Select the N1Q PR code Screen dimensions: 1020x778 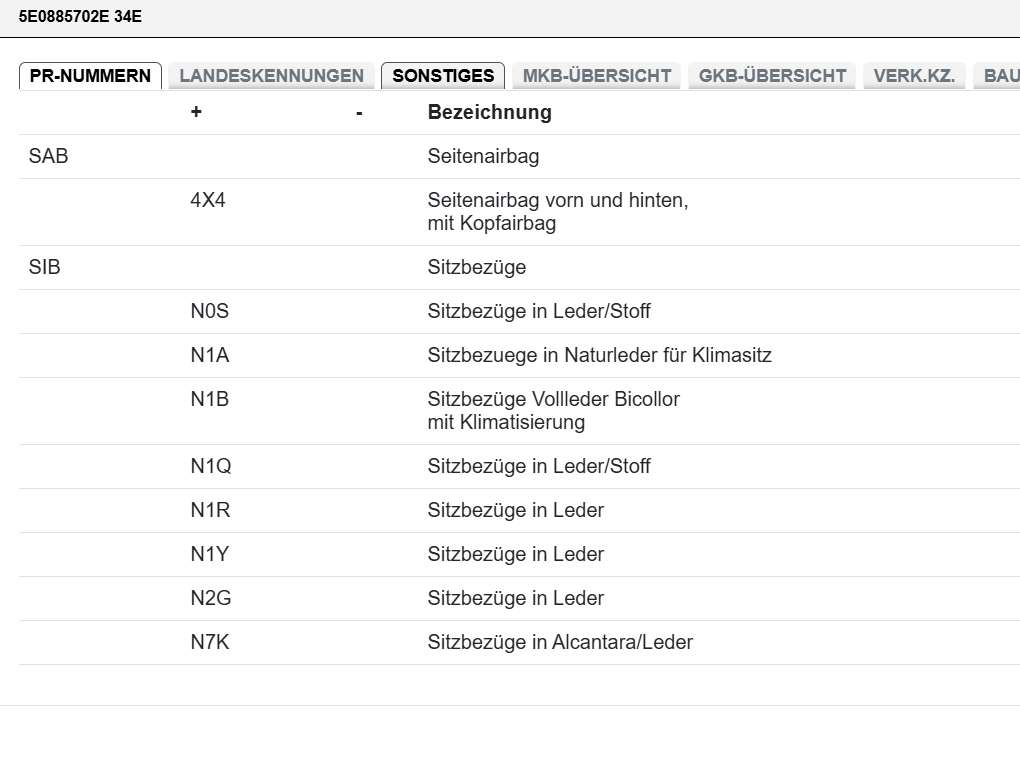point(211,466)
